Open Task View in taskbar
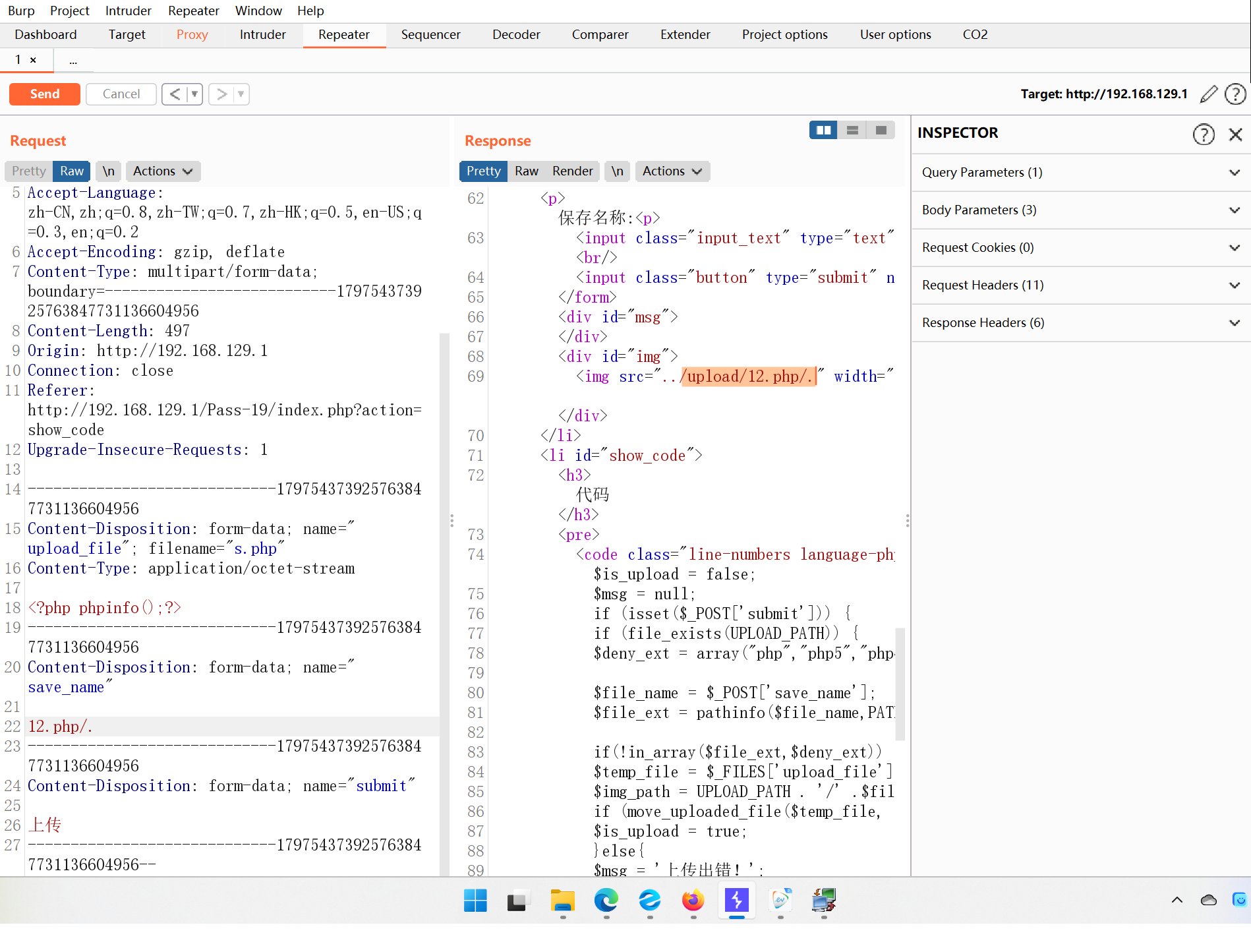 pyautogui.click(x=519, y=901)
